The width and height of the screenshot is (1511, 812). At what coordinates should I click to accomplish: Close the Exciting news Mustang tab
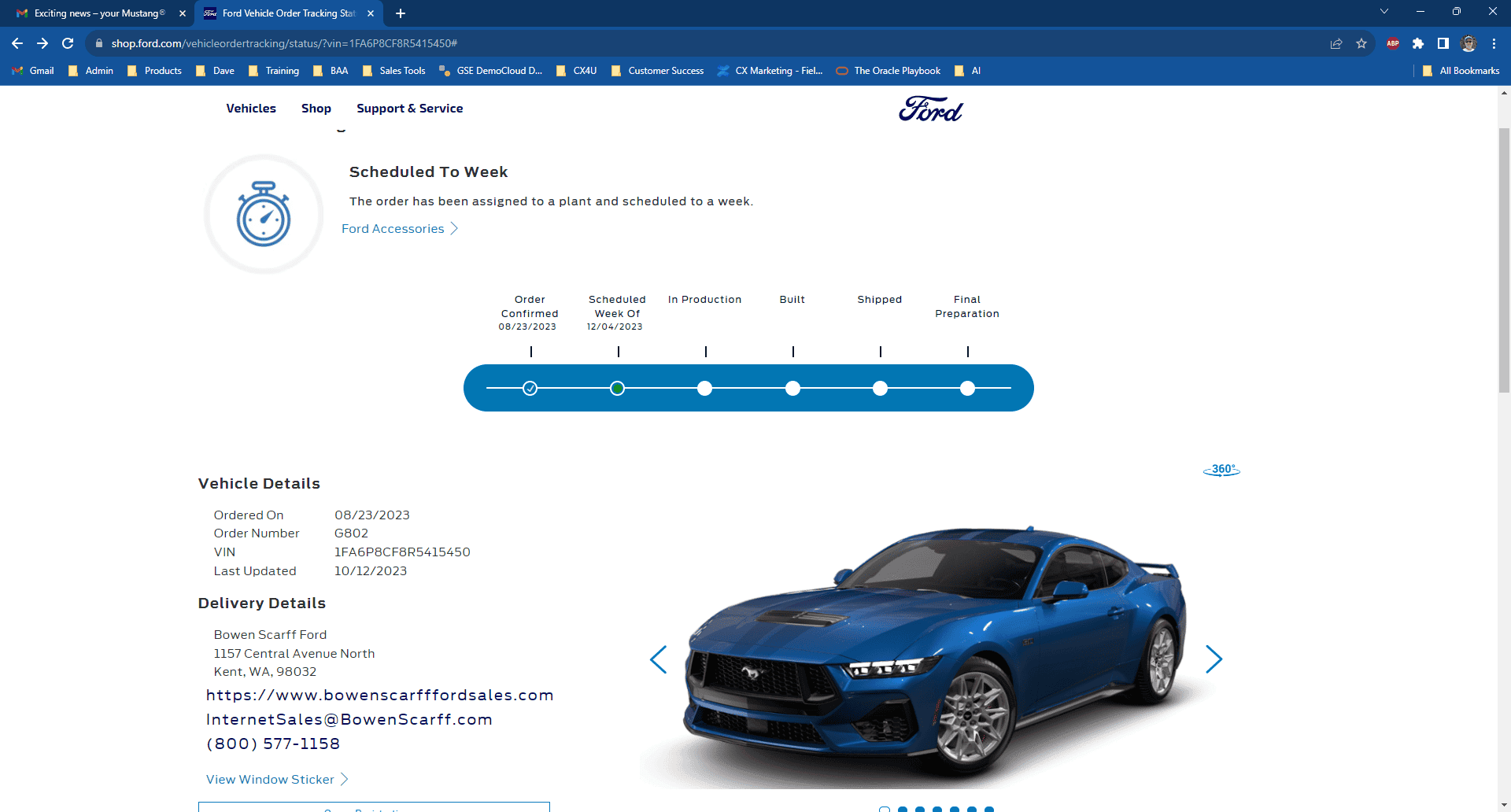pyautogui.click(x=183, y=13)
